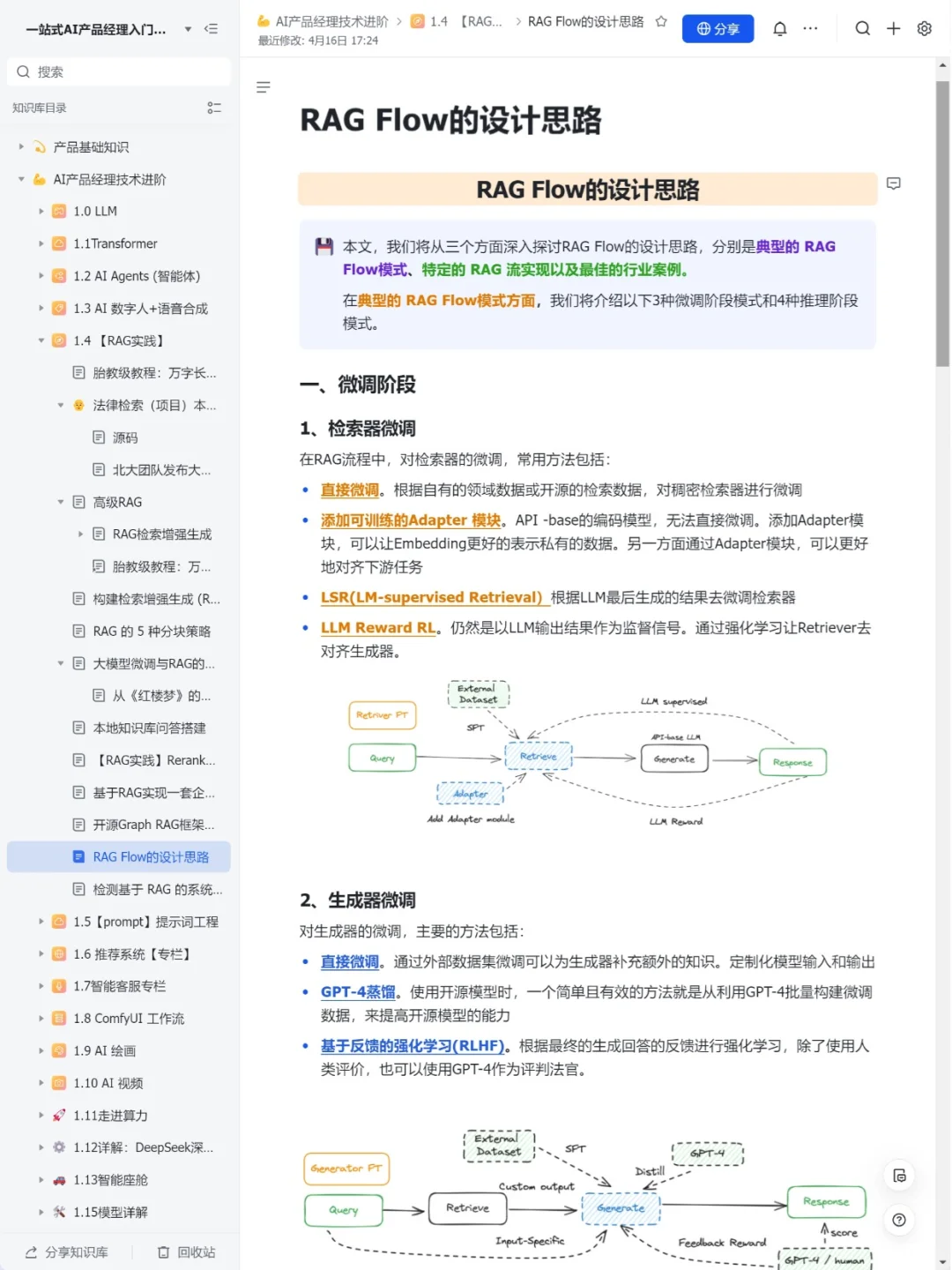Click the sidebar 搜索 search field
This screenshot has height=1270, width=952.
(119, 71)
